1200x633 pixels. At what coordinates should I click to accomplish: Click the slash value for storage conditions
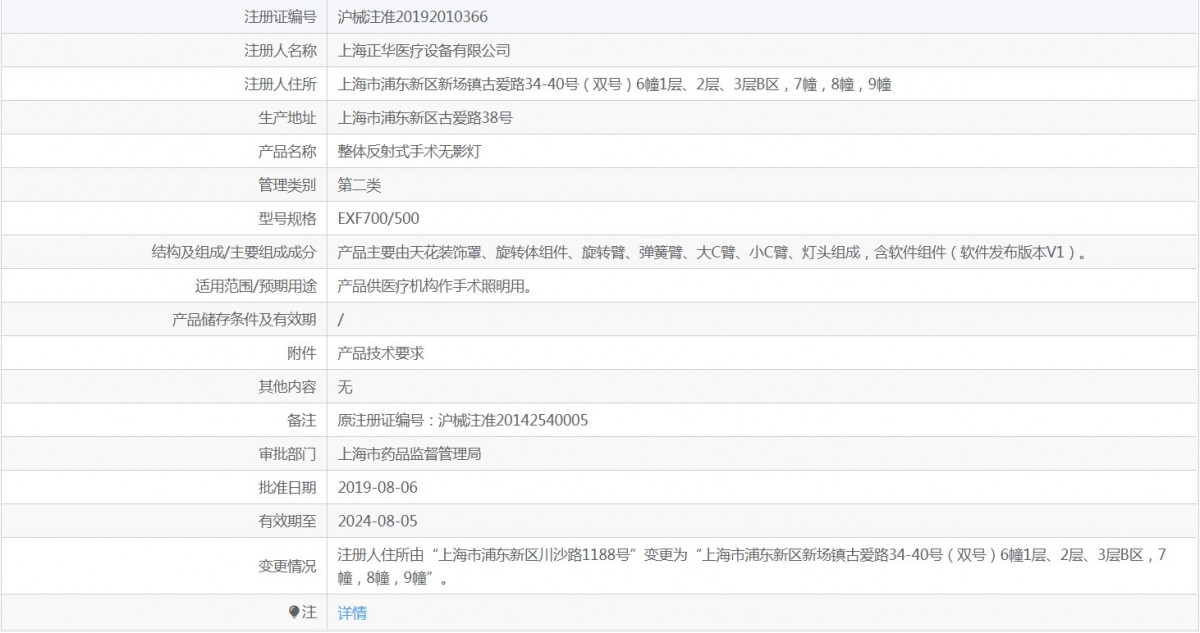(x=341, y=320)
